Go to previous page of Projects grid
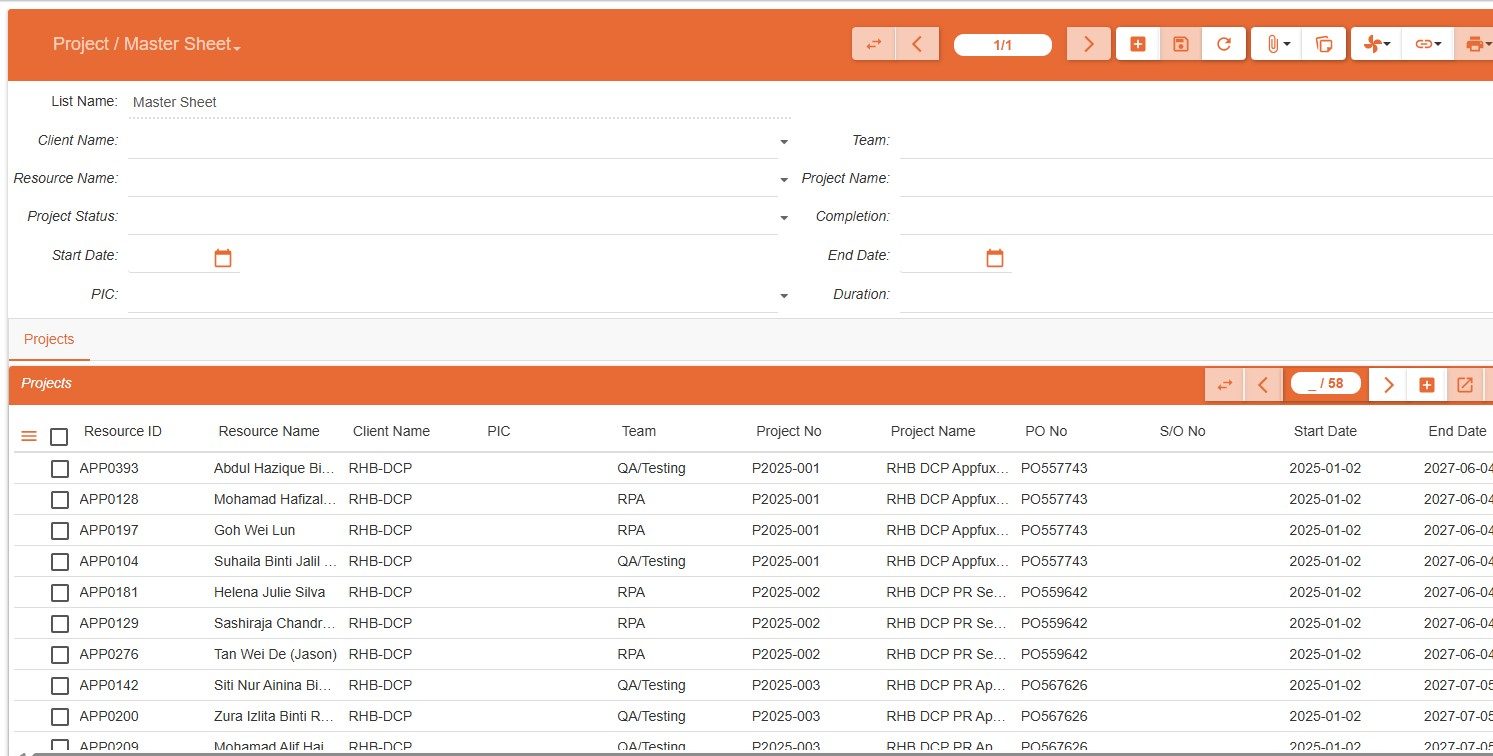 1264,385
